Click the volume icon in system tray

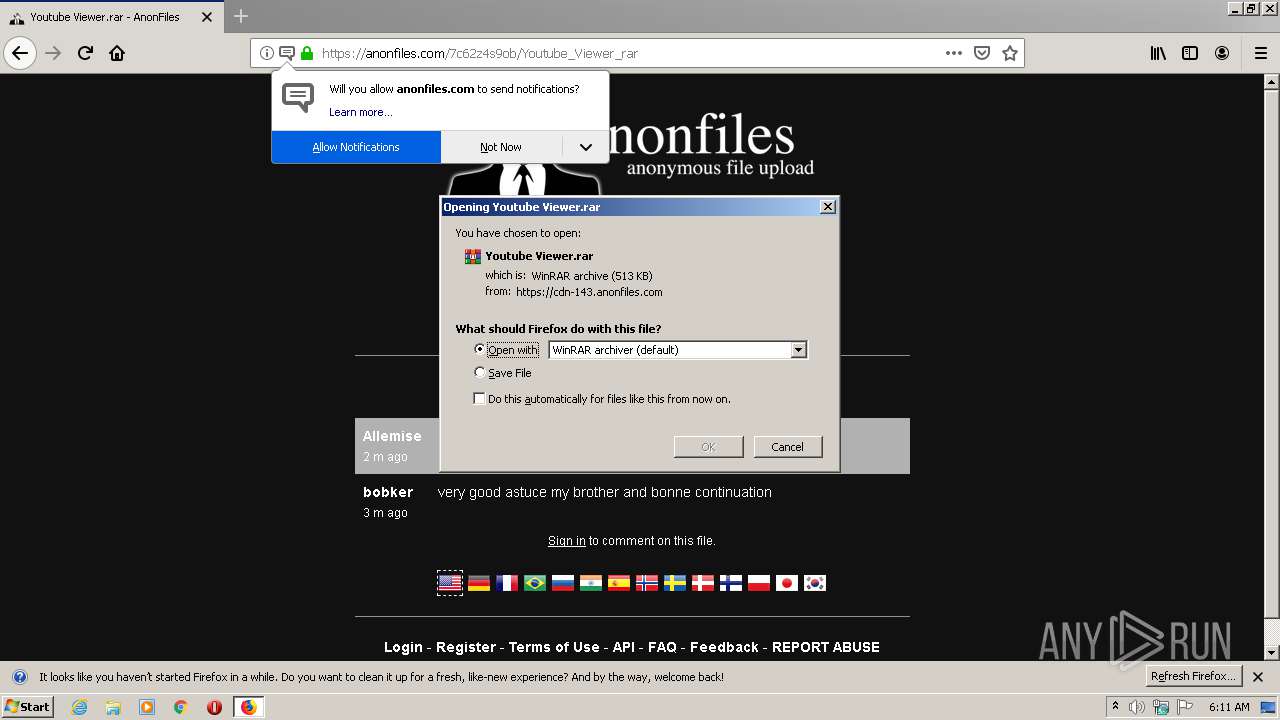(1137, 707)
